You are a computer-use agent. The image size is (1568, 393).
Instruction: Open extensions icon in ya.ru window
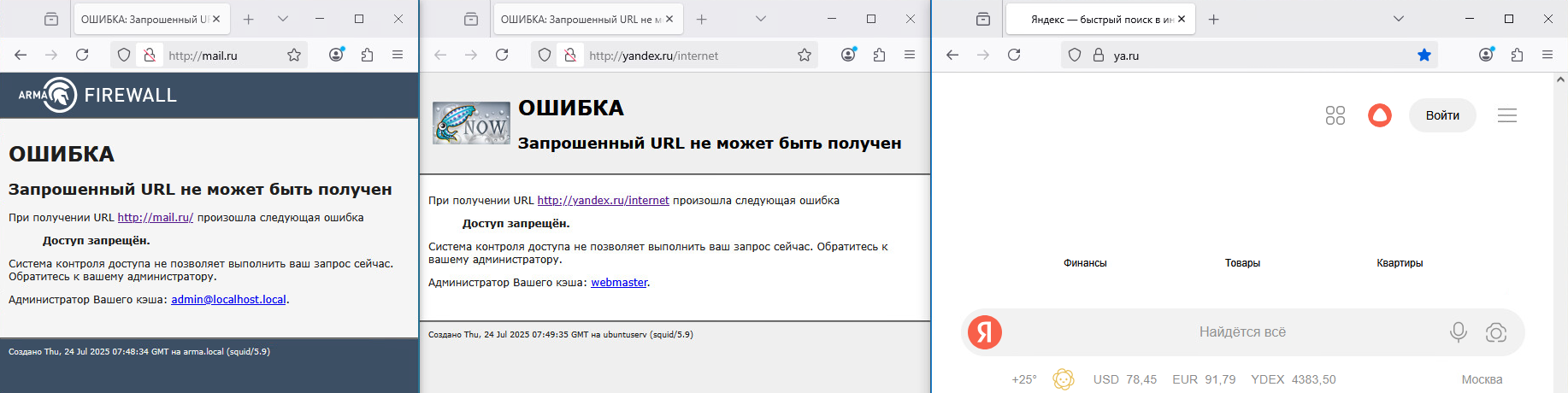tap(1517, 55)
